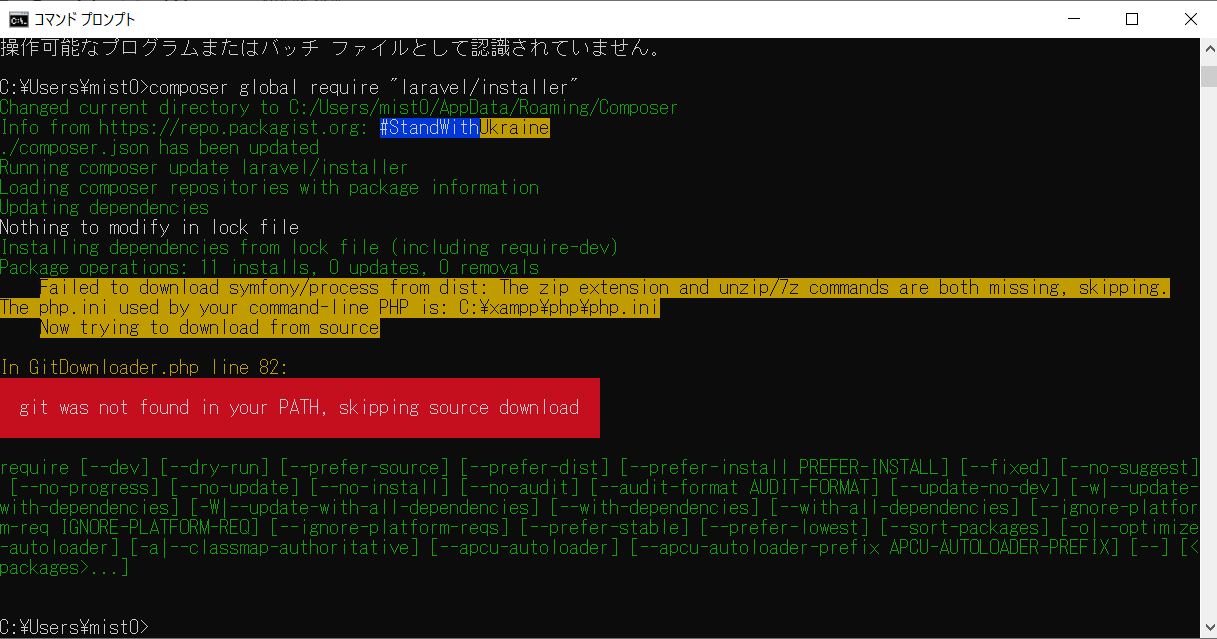Click the 'Now trying to download from source' line

(210, 327)
